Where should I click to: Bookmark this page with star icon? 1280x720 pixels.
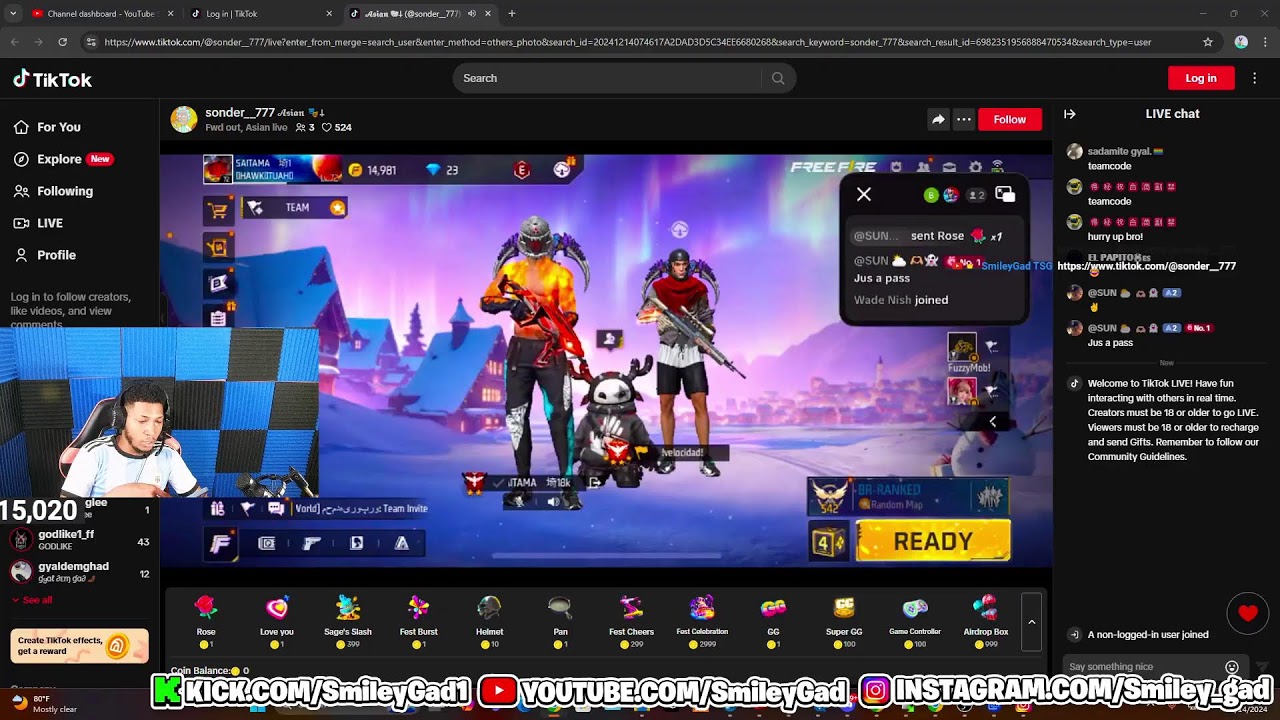click(x=1208, y=42)
